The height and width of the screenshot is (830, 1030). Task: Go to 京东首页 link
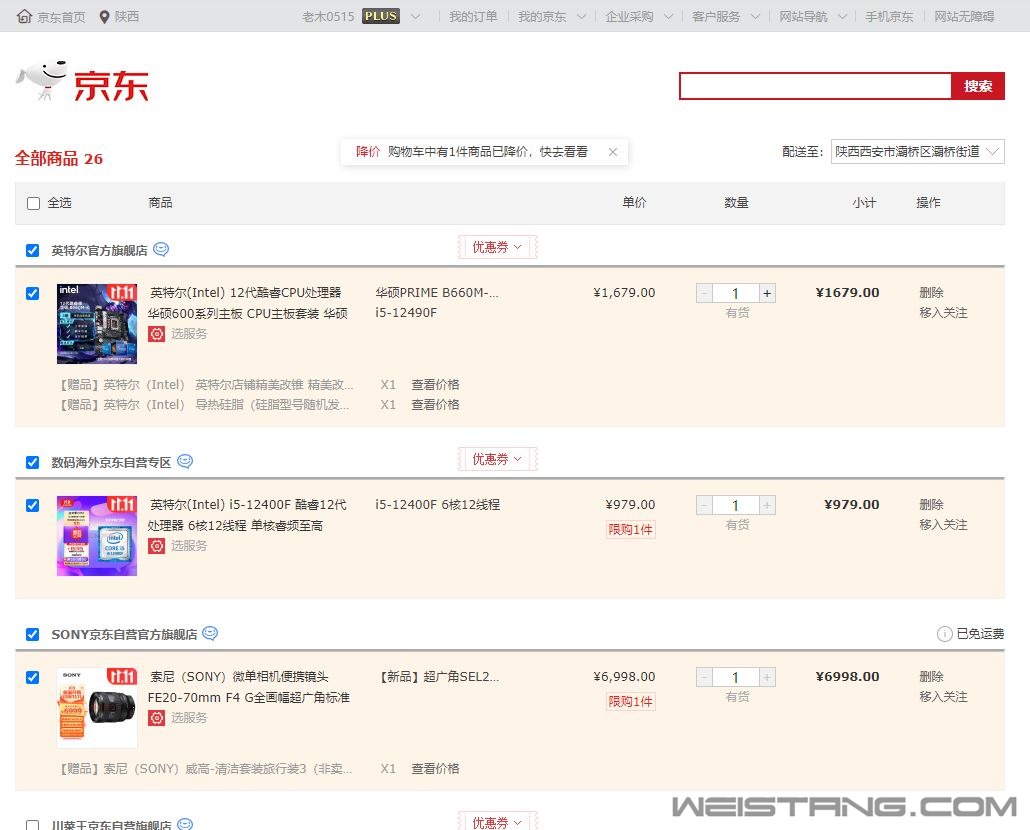click(61, 16)
